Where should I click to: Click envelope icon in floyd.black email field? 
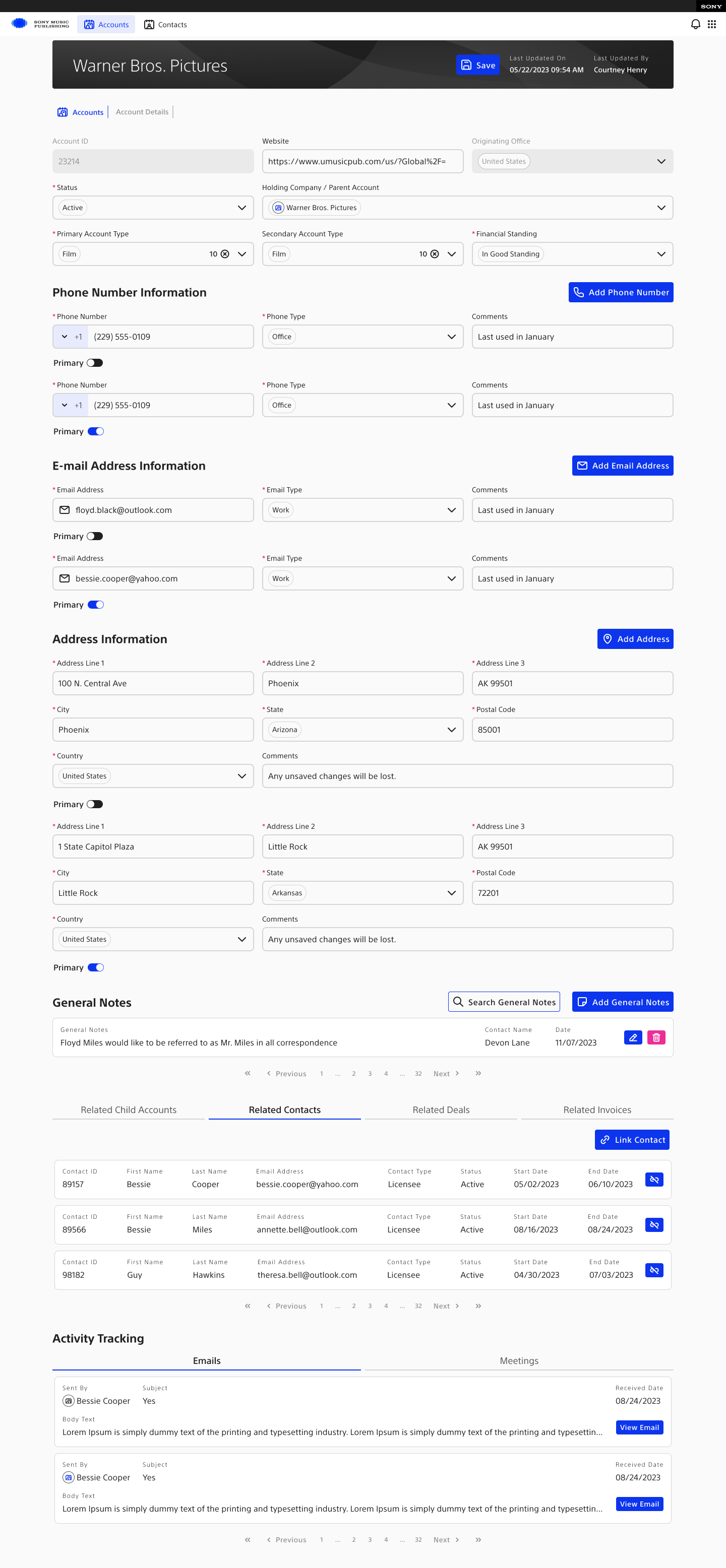point(65,510)
